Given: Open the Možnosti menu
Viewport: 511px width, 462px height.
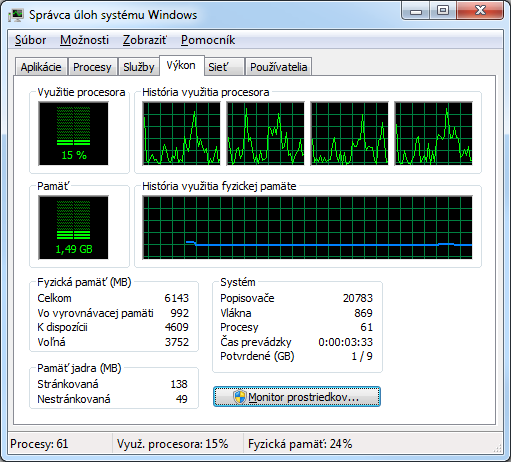Looking at the screenshot, I should point(84,40).
